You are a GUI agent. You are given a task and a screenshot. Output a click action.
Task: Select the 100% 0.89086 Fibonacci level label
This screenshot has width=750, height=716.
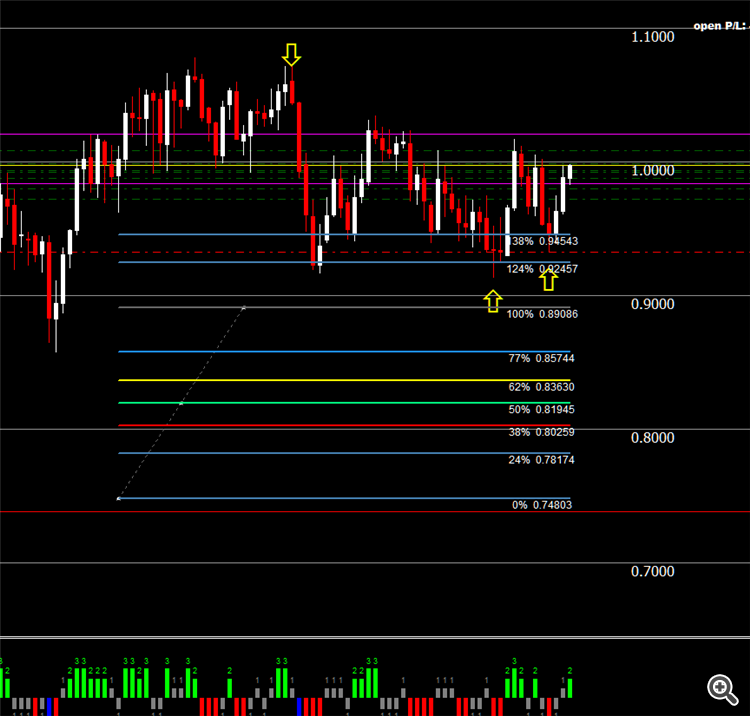point(542,314)
